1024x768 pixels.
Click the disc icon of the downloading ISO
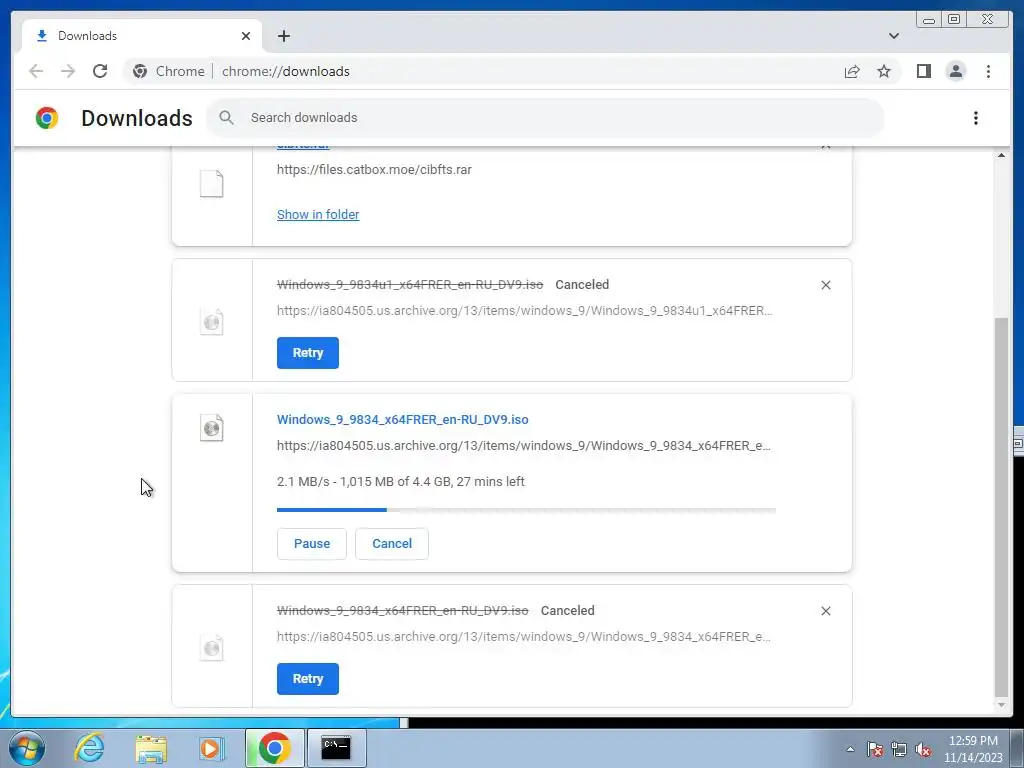[212, 428]
